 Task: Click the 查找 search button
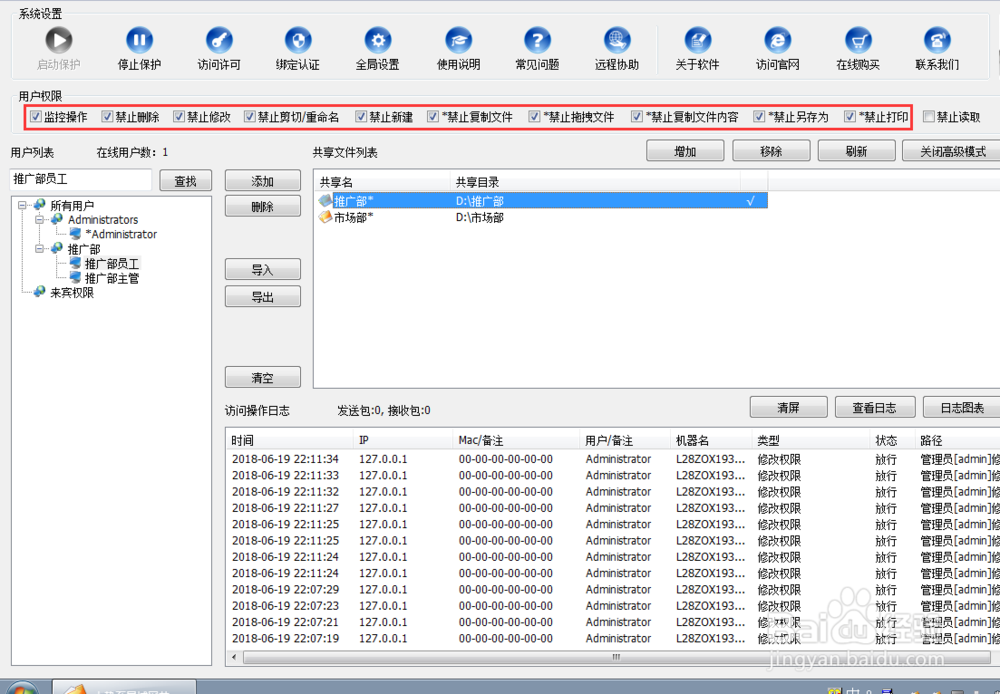click(186, 181)
